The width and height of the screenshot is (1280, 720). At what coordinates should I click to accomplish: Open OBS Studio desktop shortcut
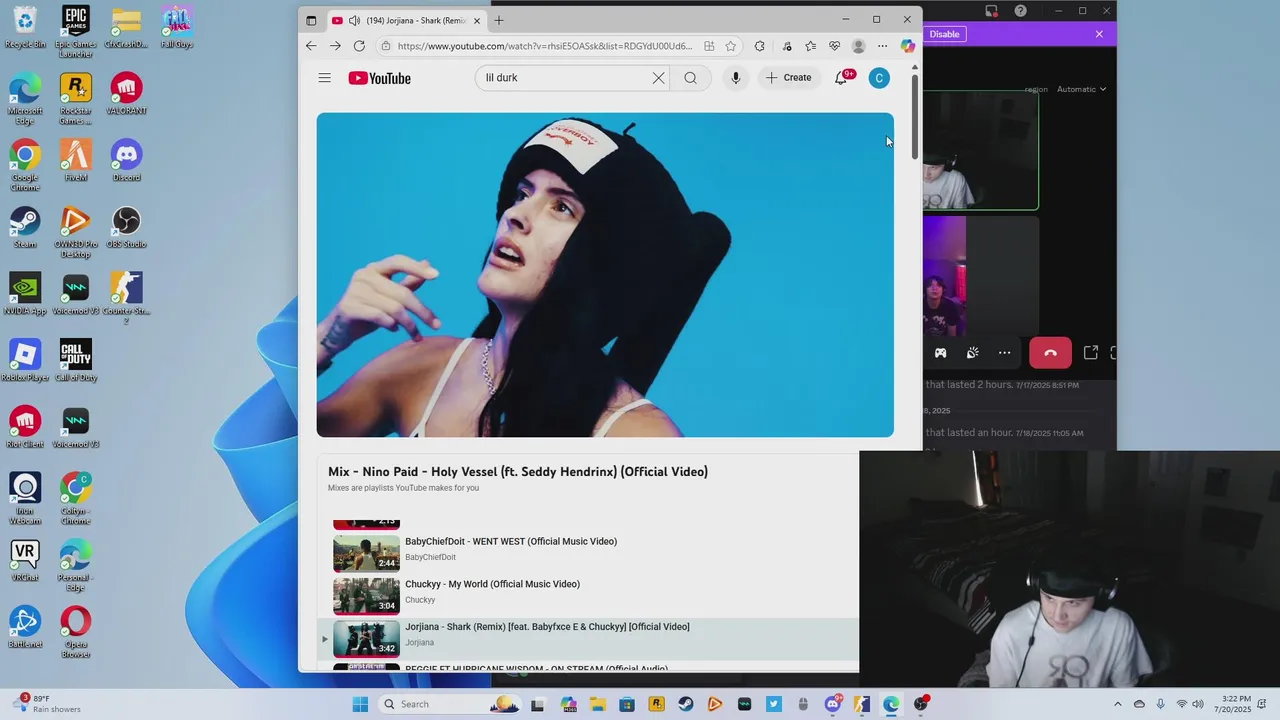click(126, 227)
